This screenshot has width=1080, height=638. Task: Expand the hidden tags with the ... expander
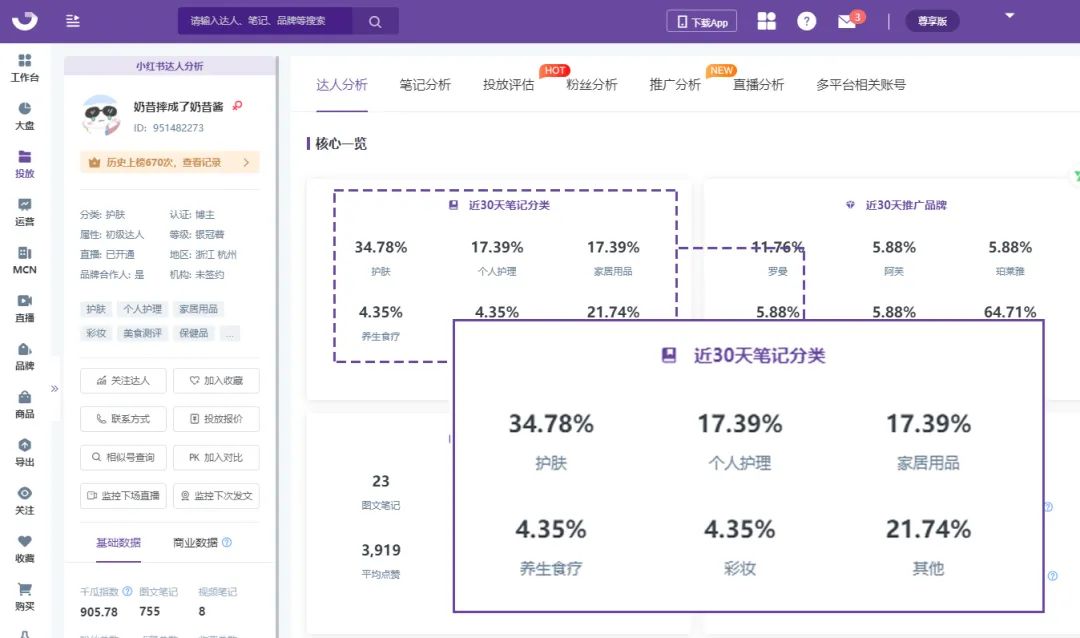pos(229,333)
